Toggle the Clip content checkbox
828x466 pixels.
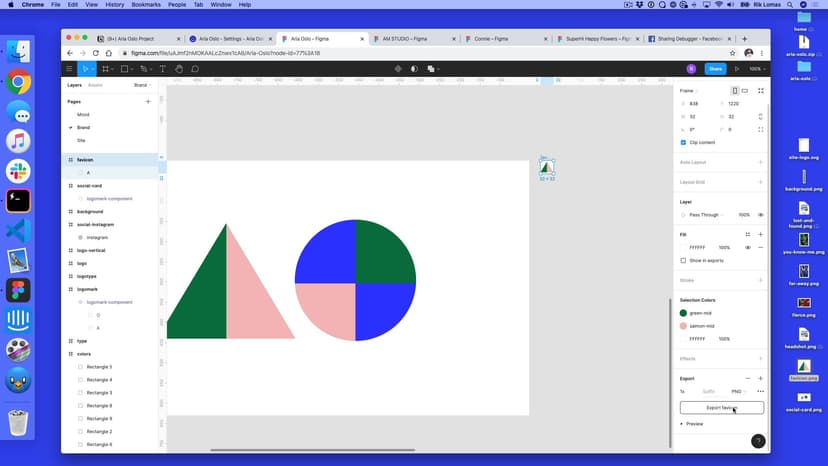[683, 142]
